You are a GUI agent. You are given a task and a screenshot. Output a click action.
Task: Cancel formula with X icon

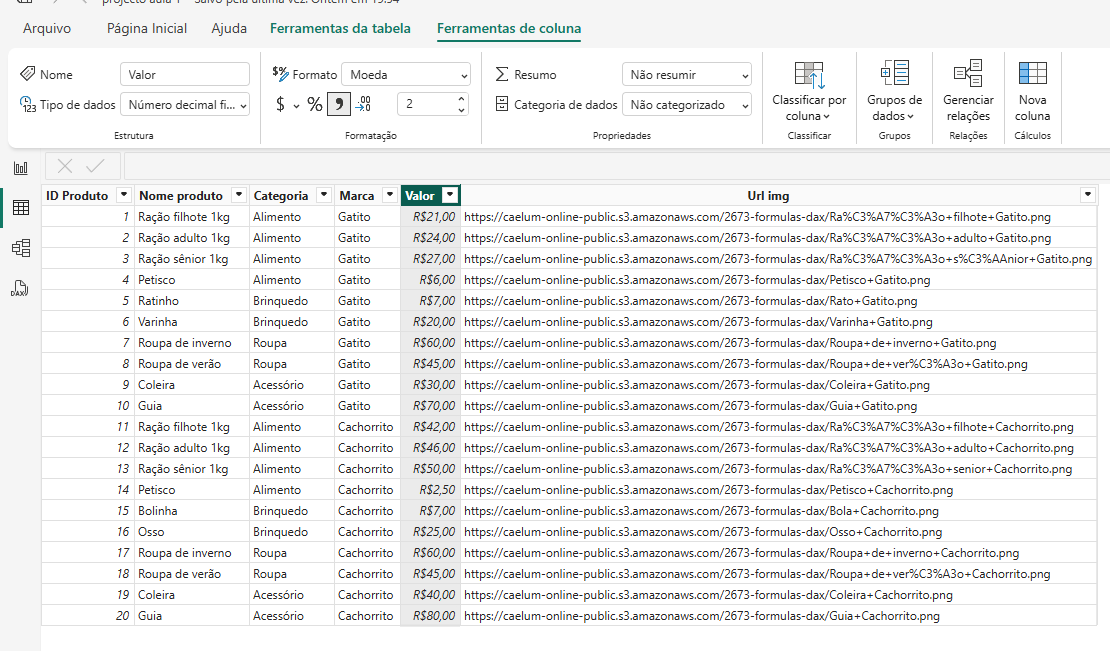(x=65, y=166)
